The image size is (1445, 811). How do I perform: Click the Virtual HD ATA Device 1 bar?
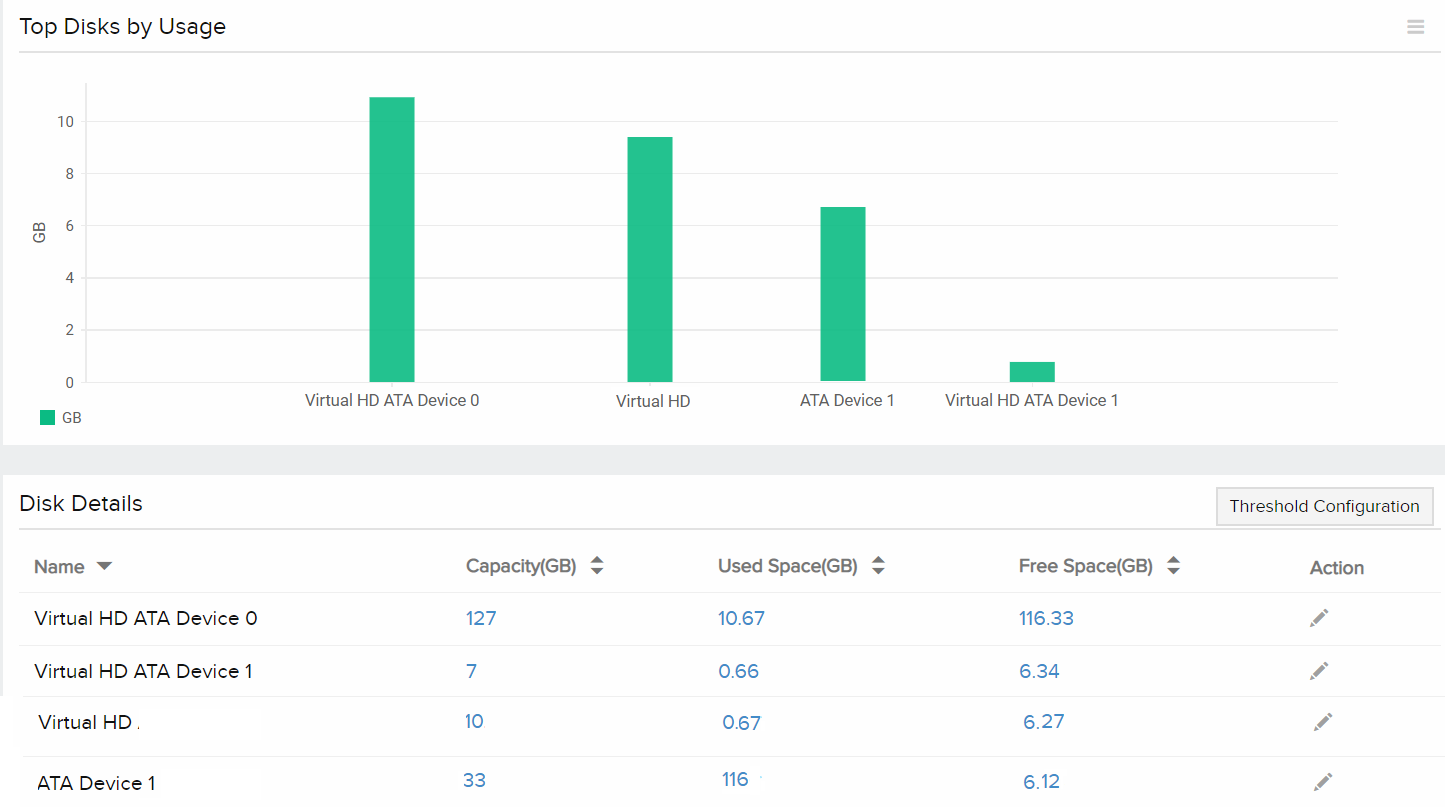[1032, 372]
